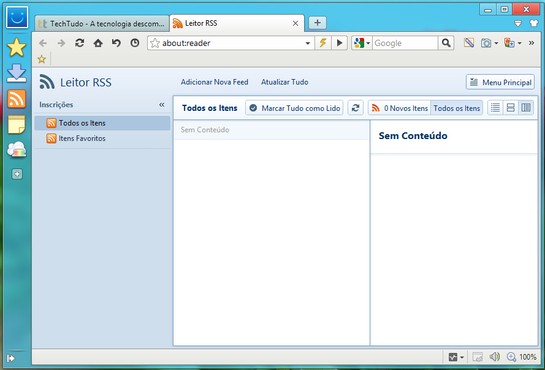Open the Menu Principal button

500,82
